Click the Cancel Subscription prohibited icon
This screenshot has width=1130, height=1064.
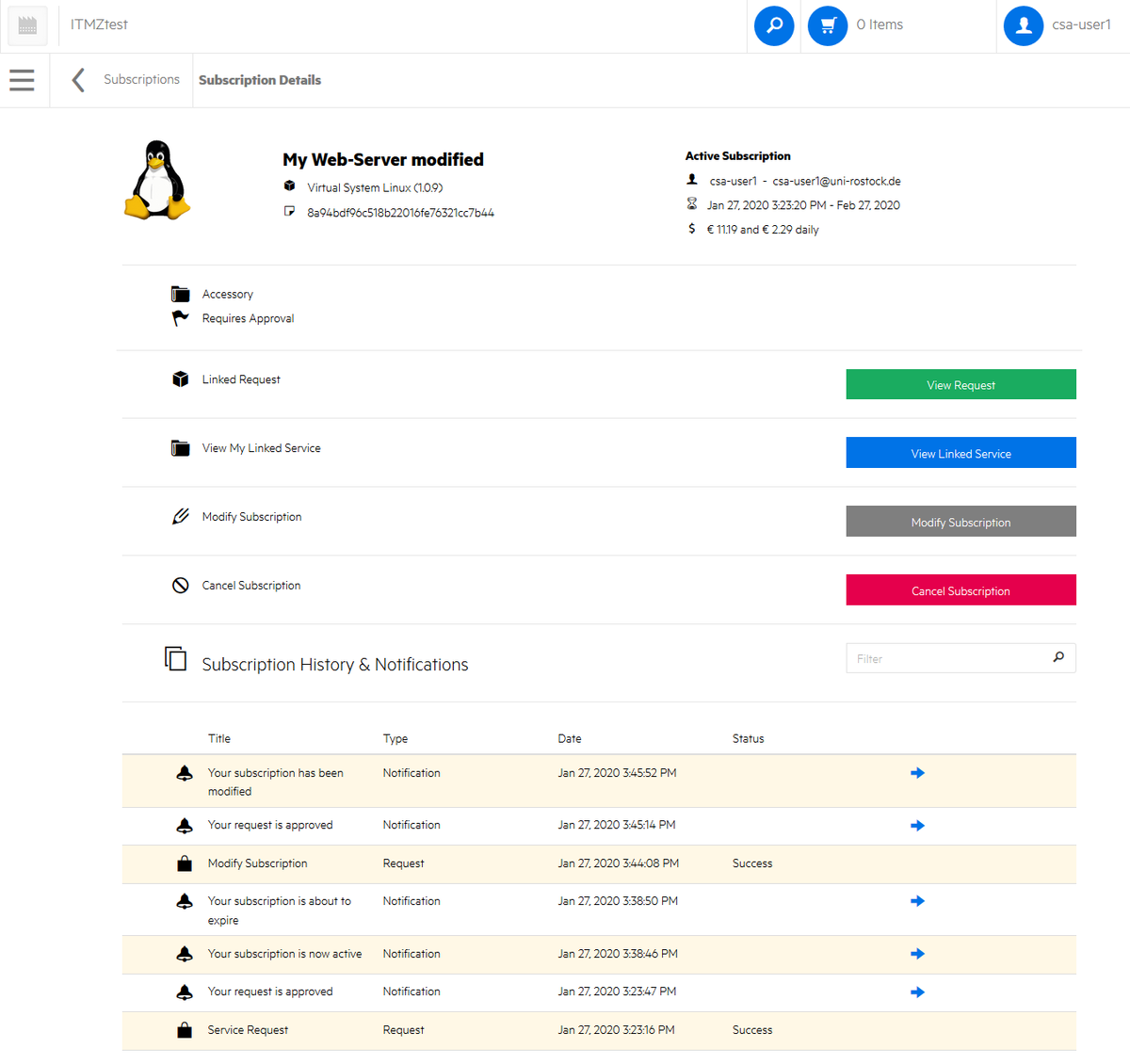click(180, 585)
